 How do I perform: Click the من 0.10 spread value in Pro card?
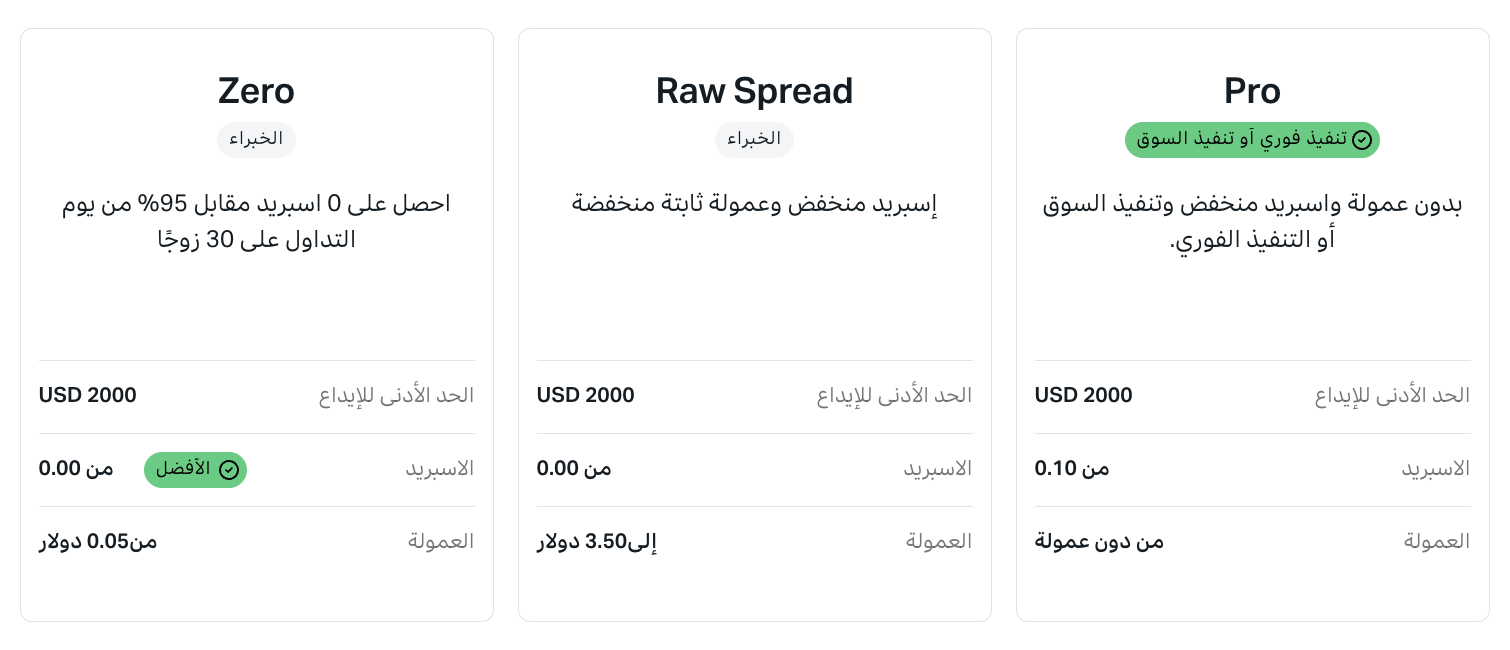pyautogui.click(x=1072, y=468)
